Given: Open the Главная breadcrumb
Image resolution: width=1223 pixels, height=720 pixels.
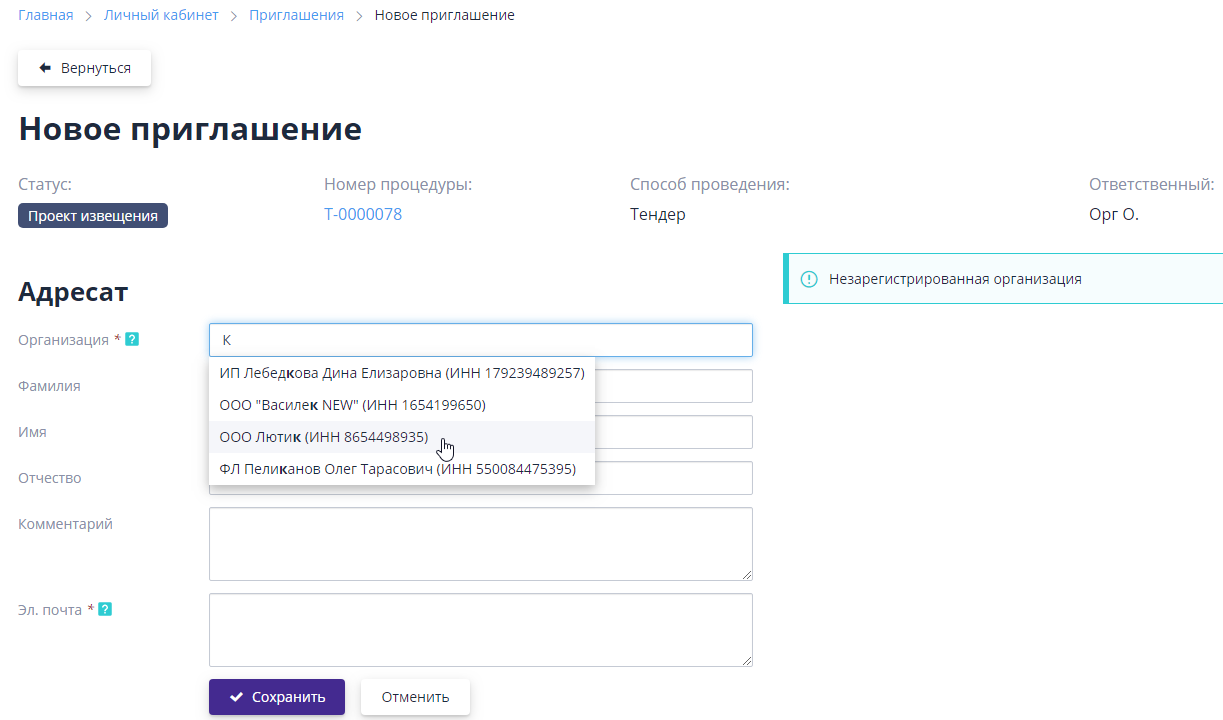Looking at the screenshot, I should (45, 14).
